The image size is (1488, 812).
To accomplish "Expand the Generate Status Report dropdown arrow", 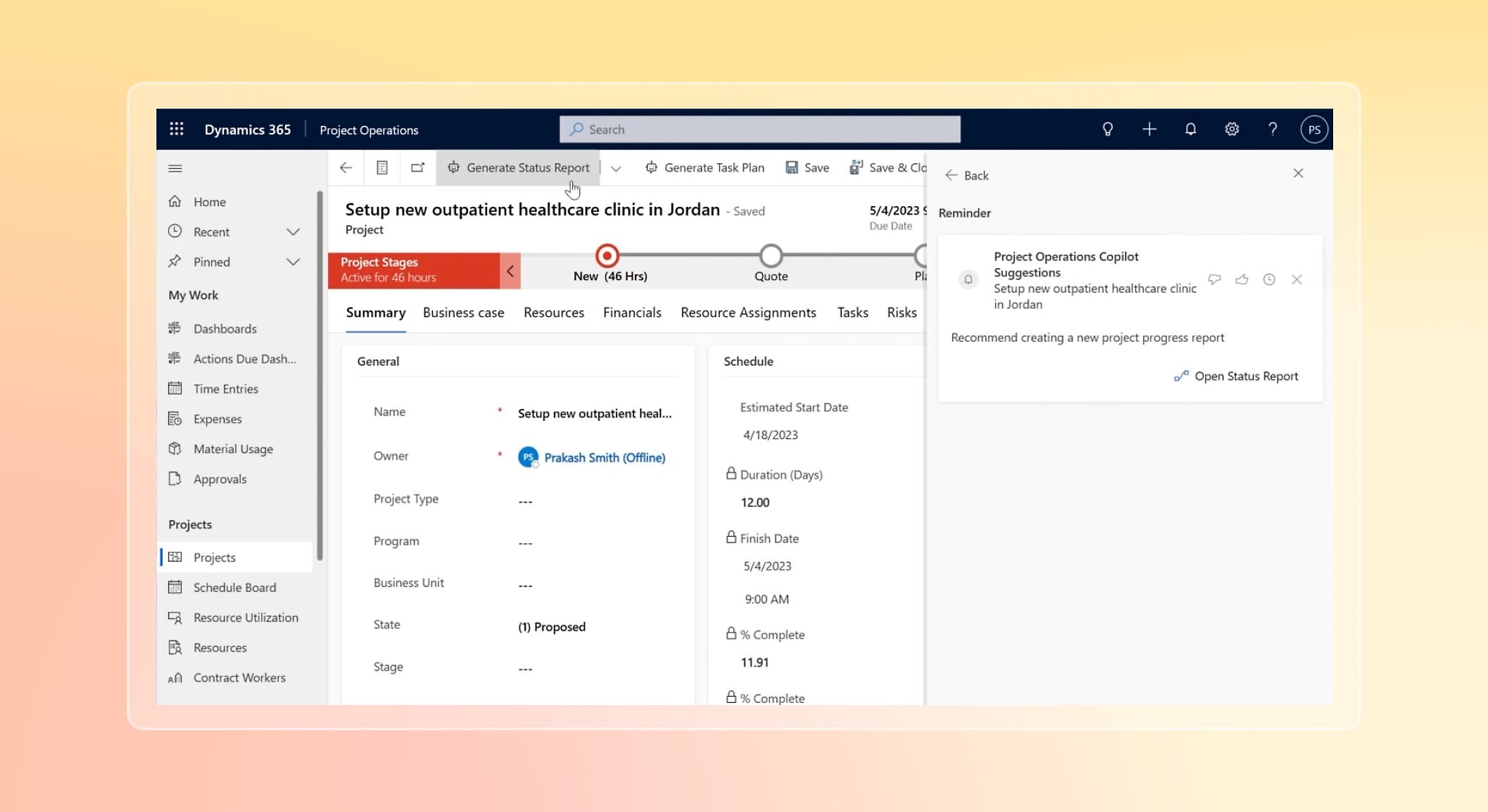I will pos(616,167).
